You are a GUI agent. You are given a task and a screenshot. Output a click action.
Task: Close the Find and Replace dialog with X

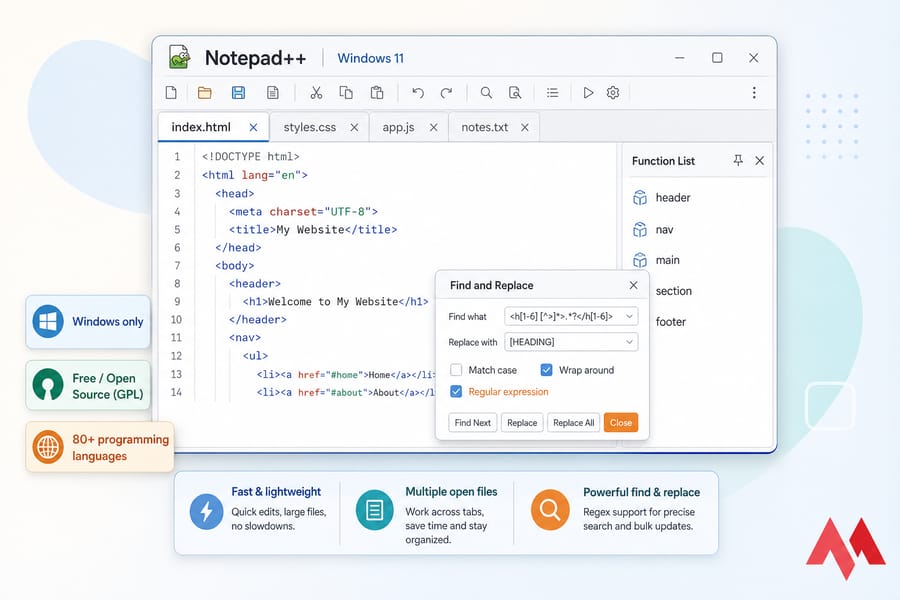click(633, 285)
